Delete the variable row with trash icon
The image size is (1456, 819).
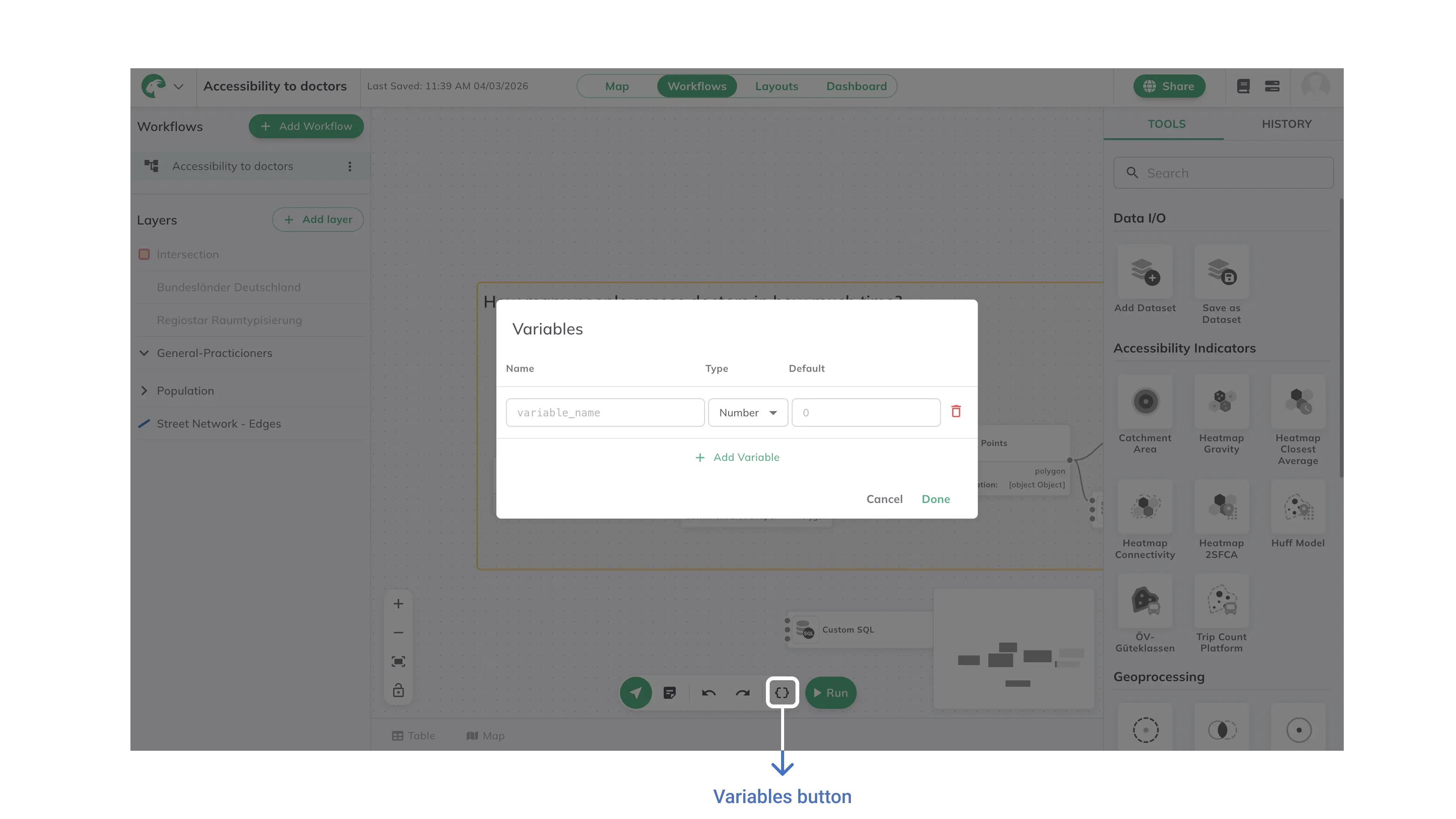956,411
